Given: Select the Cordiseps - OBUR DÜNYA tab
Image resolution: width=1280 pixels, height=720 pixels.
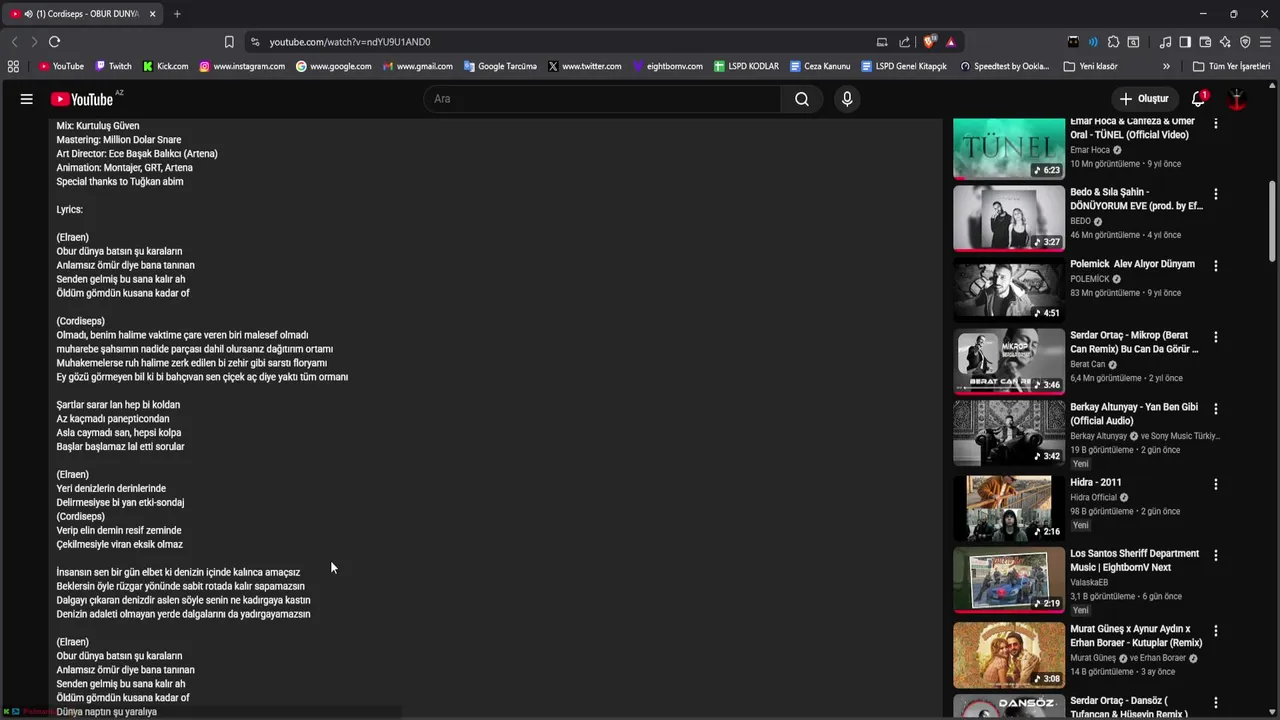Looking at the screenshot, I should (x=84, y=14).
